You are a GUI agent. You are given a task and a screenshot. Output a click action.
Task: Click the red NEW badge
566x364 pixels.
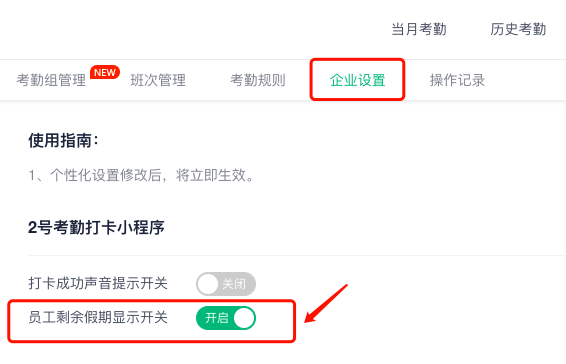click(105, 73)
